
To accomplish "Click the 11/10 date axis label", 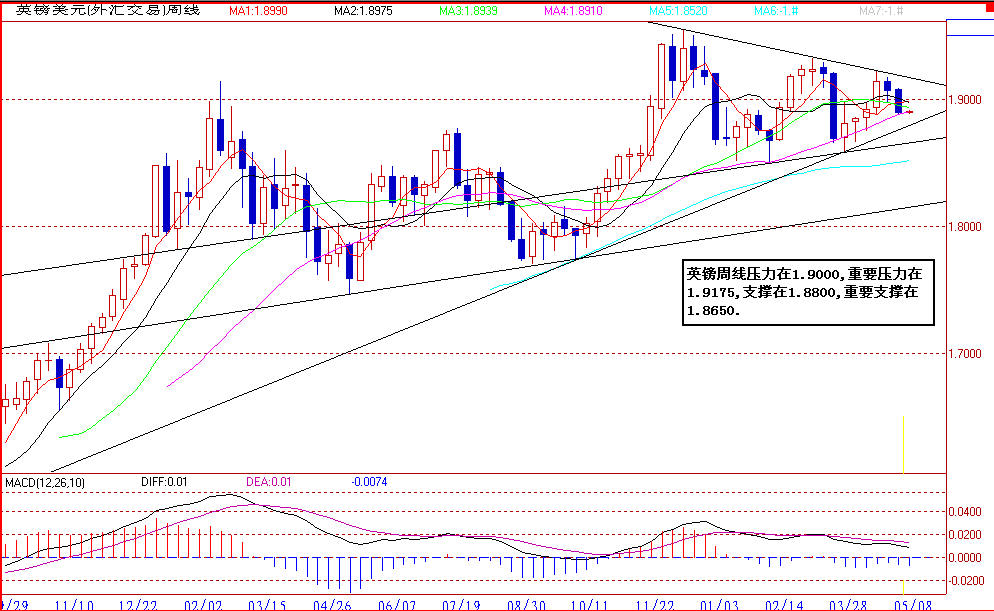I will point(75,605).
